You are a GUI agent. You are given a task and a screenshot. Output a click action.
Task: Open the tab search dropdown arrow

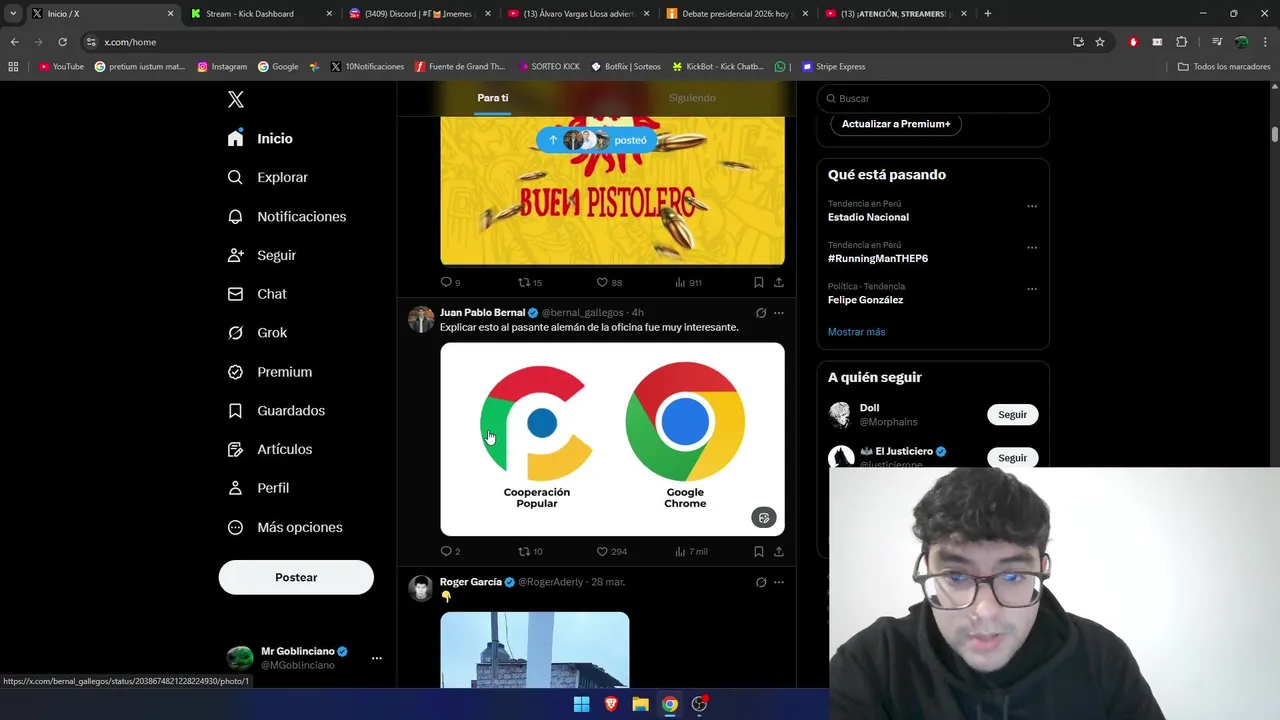[13, 14]
